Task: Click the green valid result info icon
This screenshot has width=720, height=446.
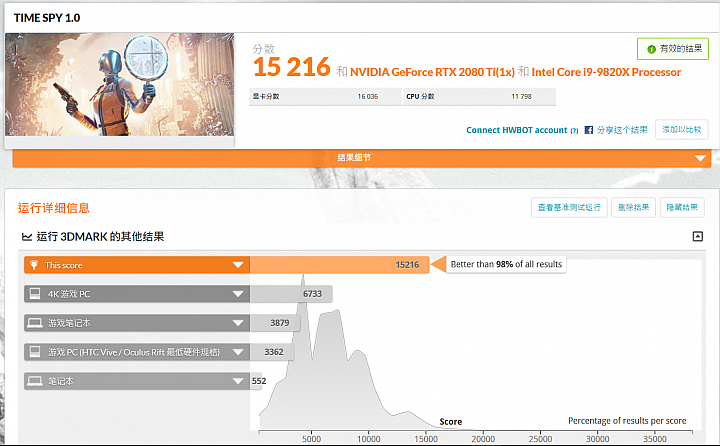Action: pos(651,49)
